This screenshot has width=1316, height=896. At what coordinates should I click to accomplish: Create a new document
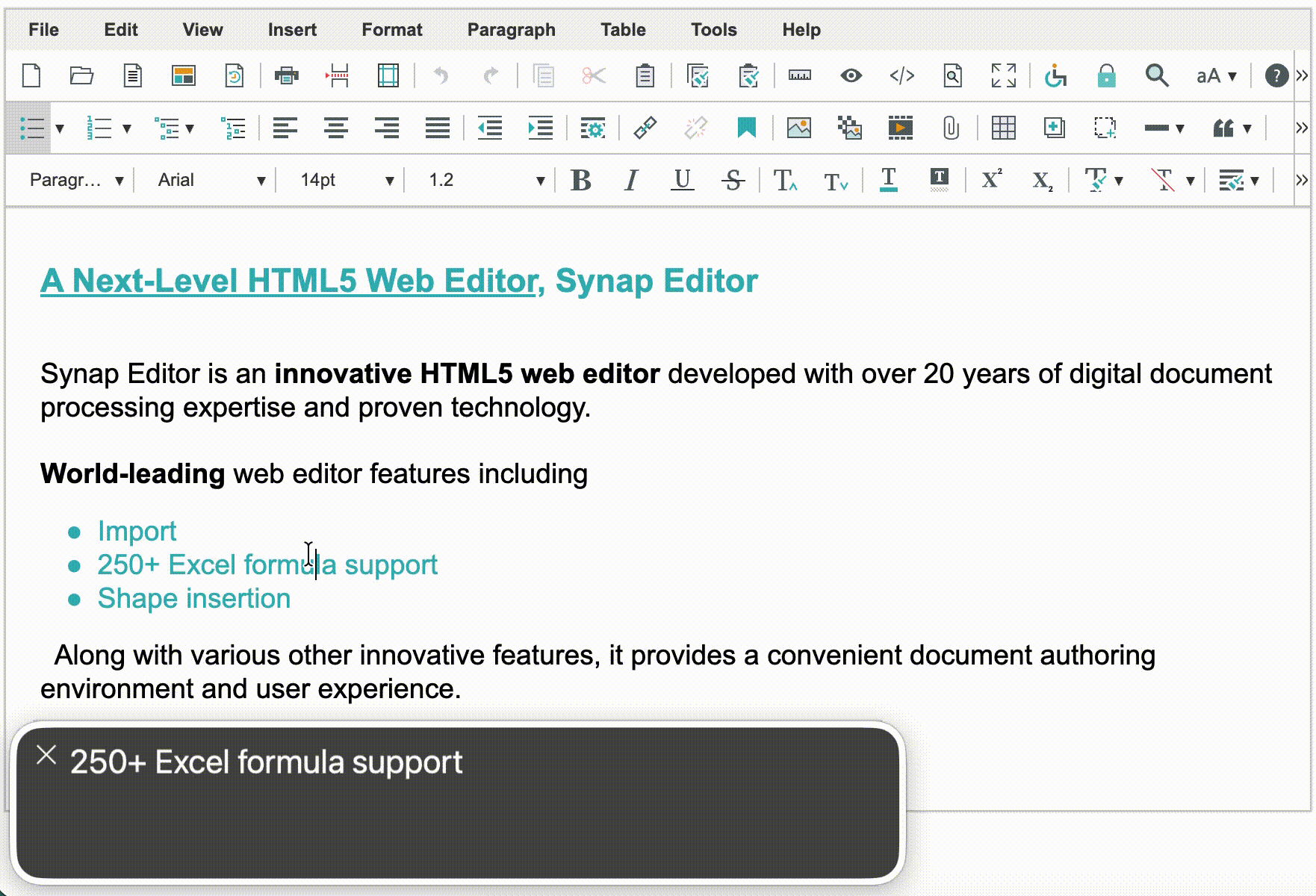coord(31,75)
